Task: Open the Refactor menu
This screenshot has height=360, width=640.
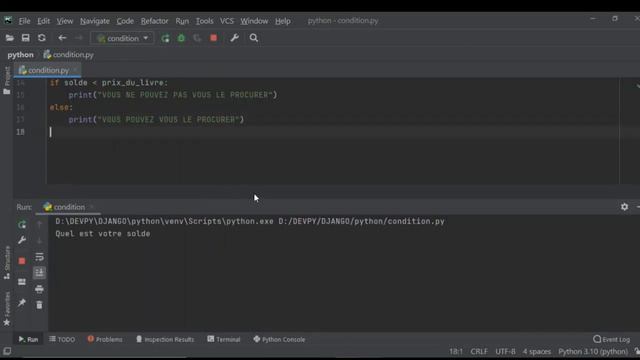Action: coord(154,21)
